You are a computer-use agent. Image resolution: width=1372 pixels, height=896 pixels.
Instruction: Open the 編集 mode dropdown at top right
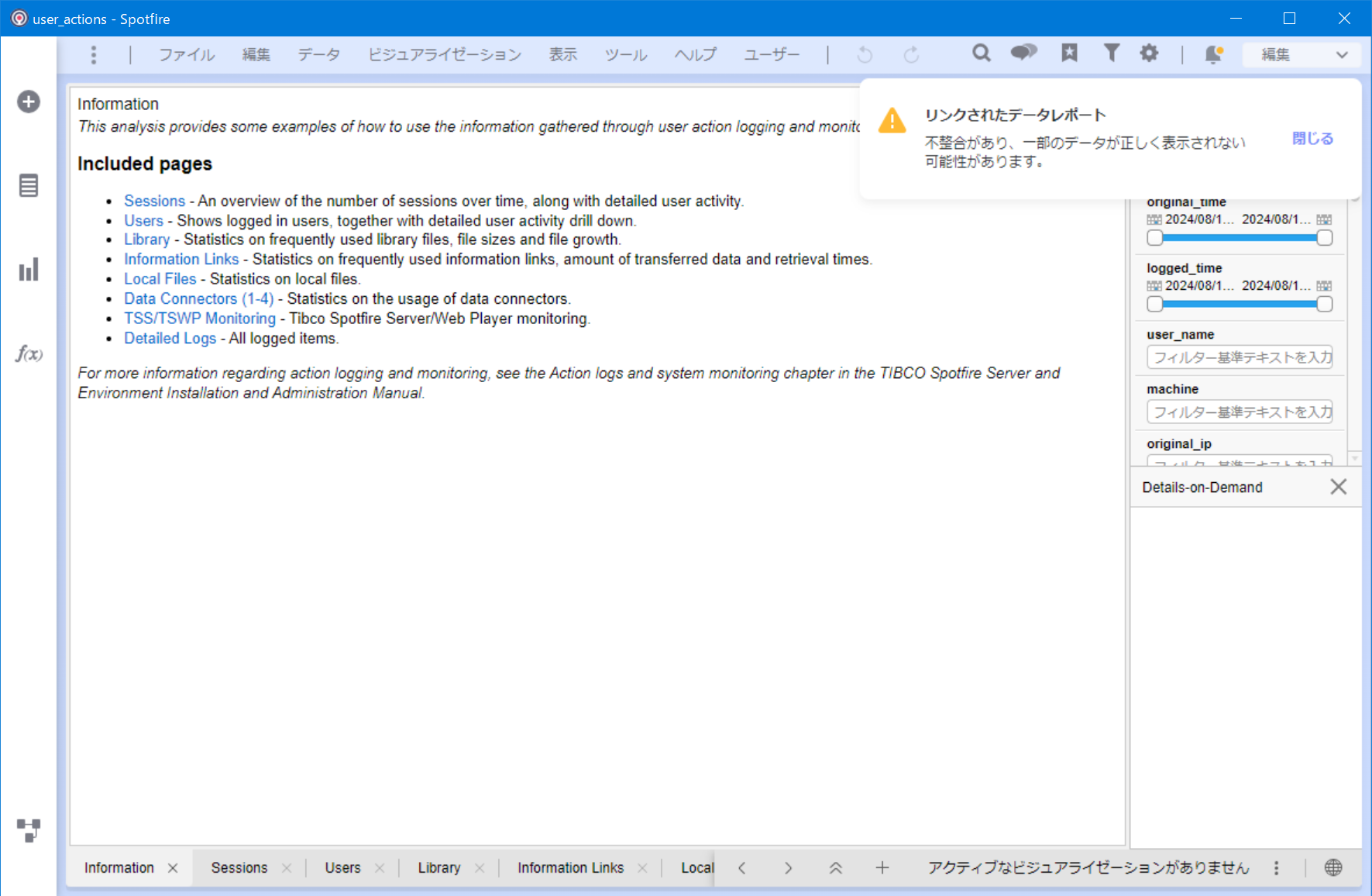click(1302, 54)
